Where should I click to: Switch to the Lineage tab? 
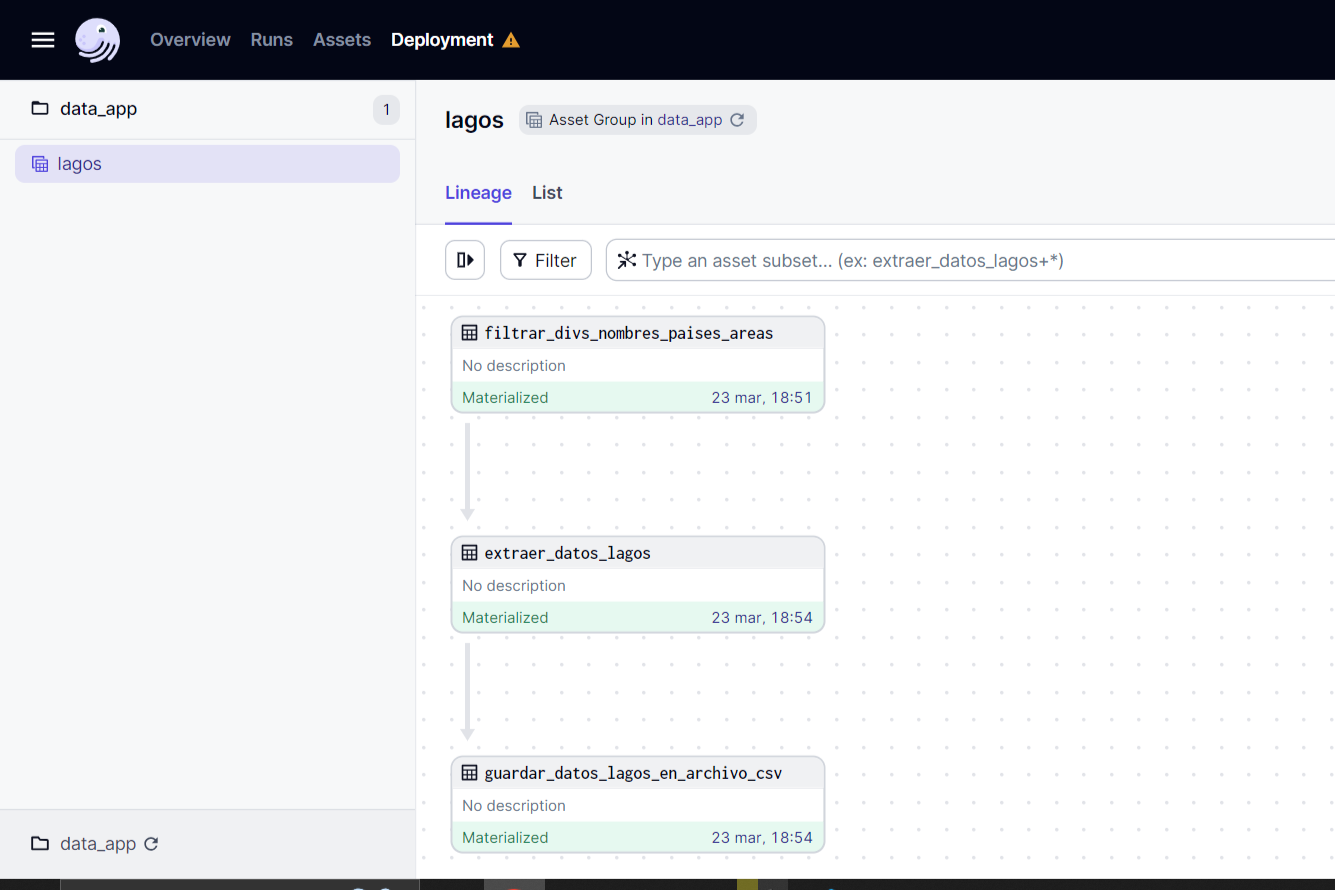coord(478,193)
